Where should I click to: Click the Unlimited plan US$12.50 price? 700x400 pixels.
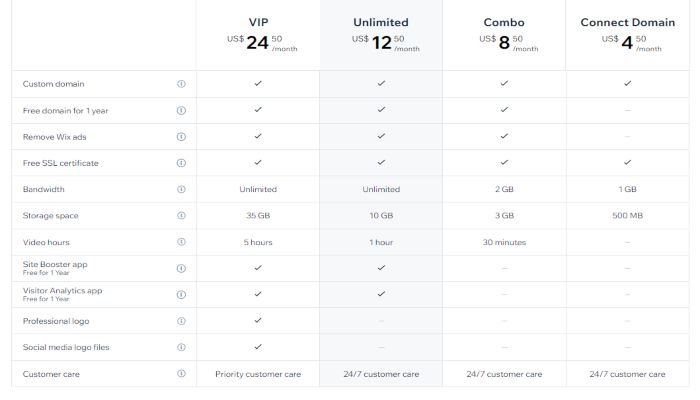pyautogui.click(x=381, y=43)
